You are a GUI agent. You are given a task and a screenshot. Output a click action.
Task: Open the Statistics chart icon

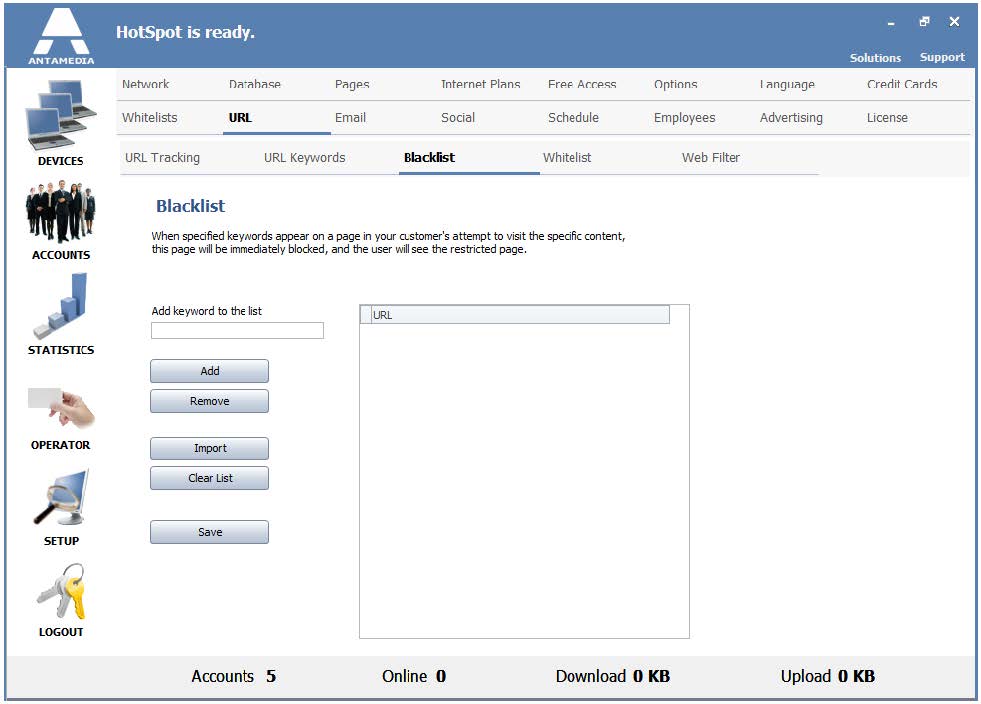[x=61, y=306]
